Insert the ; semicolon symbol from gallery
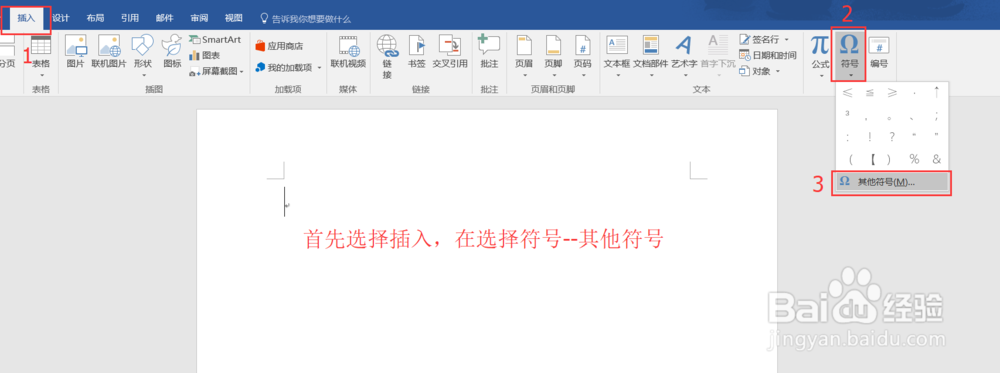 tap(936, 116)
